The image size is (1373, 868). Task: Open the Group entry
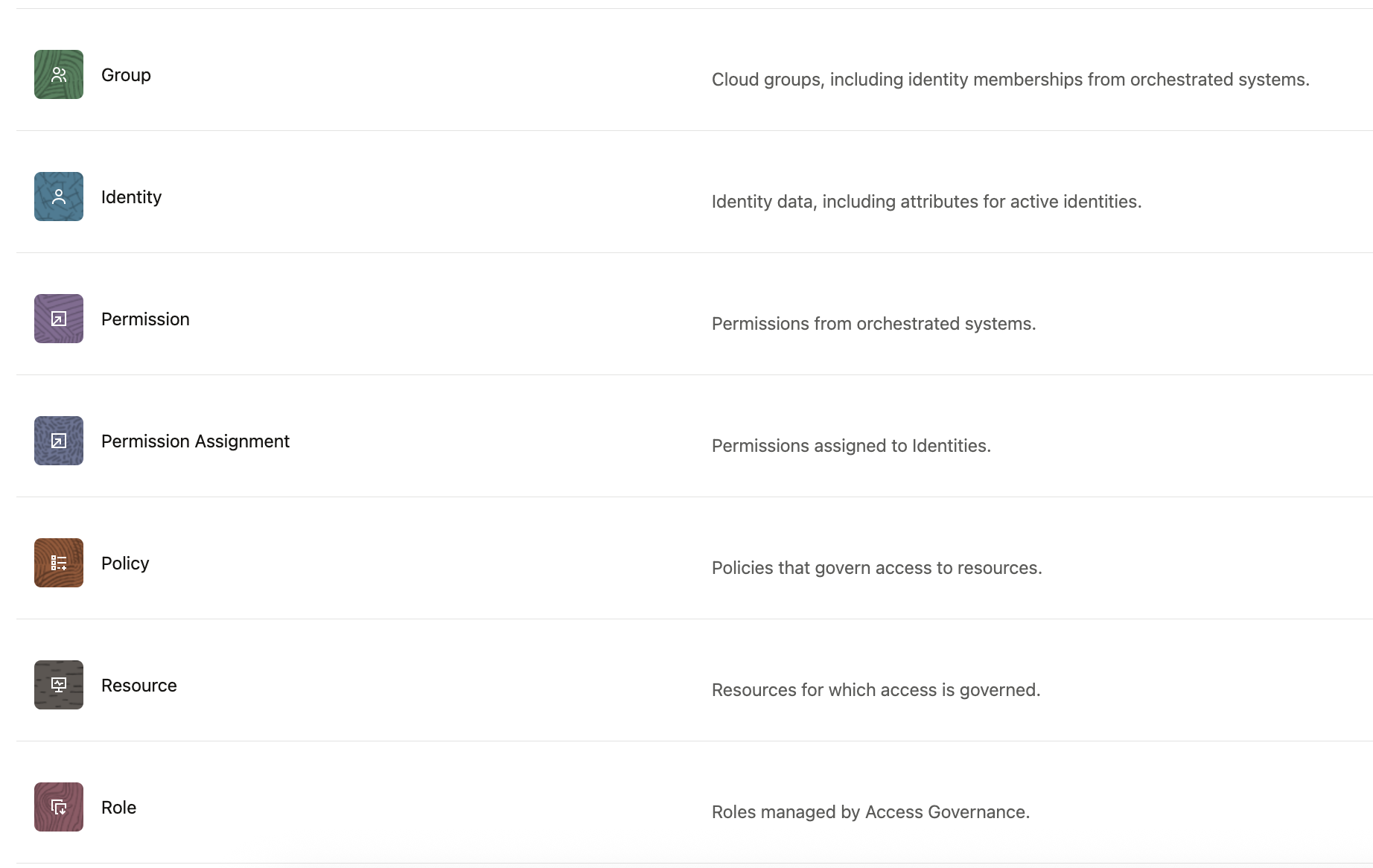[x=126, y=75]
